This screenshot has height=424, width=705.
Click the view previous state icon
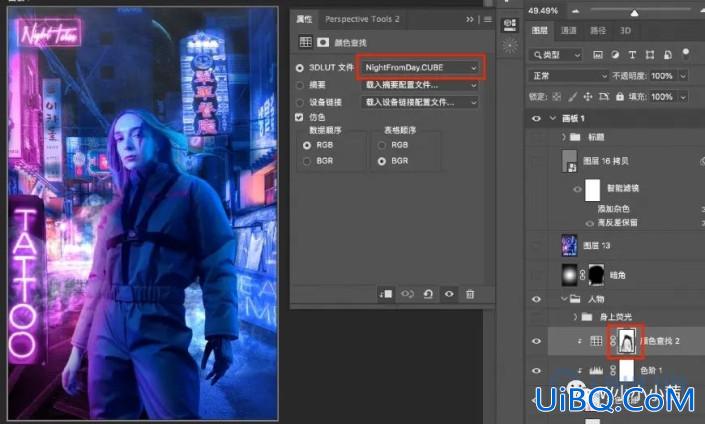click(407, 294)
